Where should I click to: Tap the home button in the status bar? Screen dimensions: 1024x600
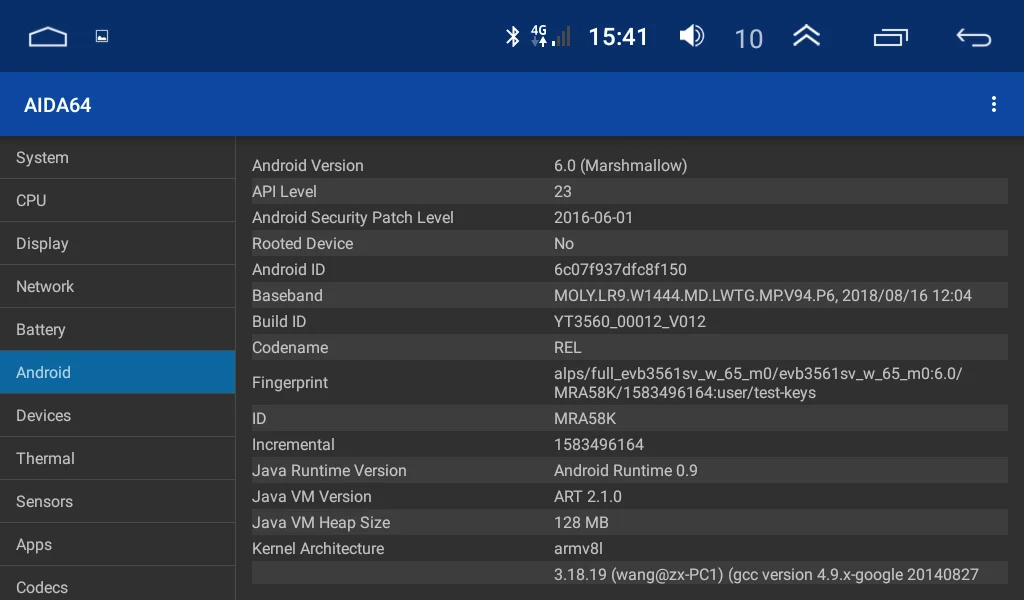coord(48,37)
